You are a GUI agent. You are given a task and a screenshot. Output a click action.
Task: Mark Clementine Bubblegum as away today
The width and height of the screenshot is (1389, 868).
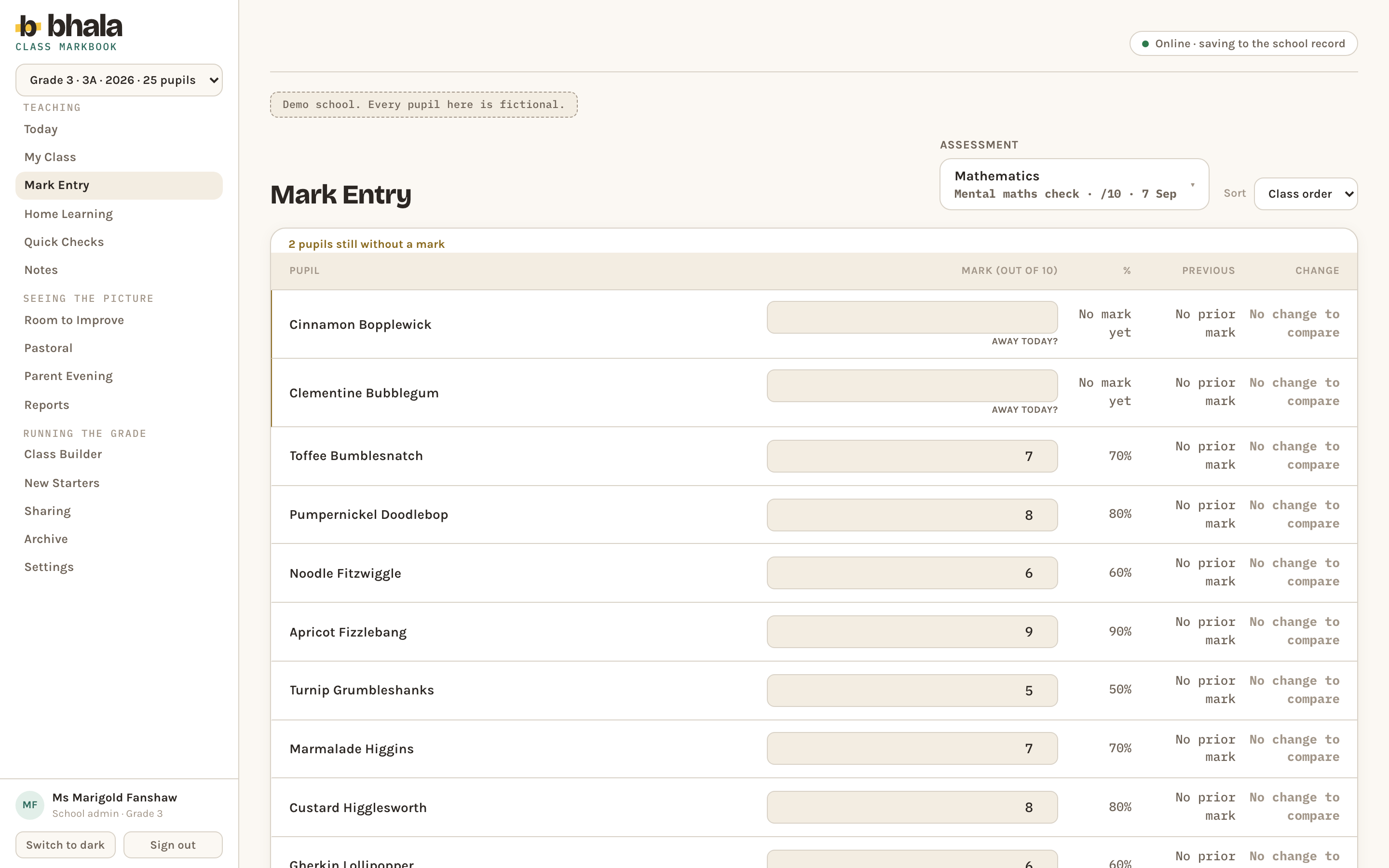[1024, 410]
